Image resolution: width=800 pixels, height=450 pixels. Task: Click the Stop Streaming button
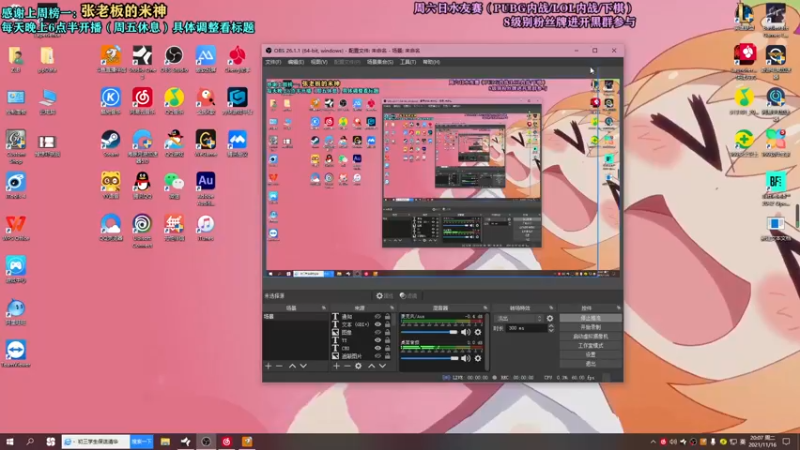point(590,318)
